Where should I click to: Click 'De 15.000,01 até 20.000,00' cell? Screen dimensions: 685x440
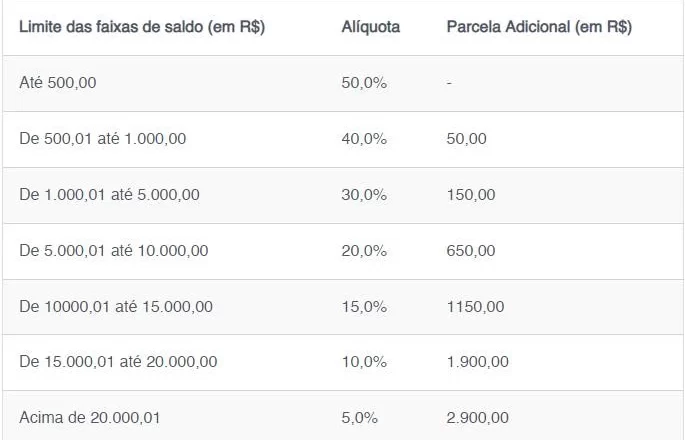(x=118, y=362)
